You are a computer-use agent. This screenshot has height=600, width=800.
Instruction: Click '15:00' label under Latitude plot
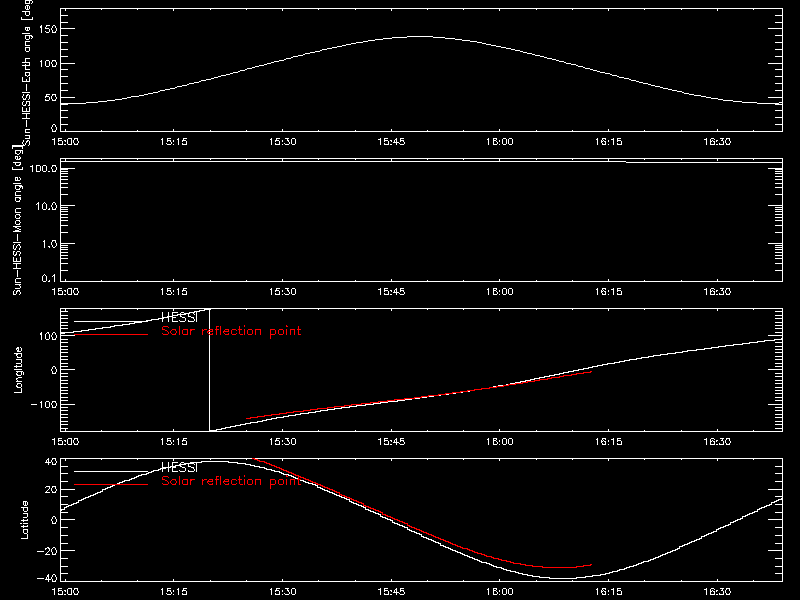[65, 592]
